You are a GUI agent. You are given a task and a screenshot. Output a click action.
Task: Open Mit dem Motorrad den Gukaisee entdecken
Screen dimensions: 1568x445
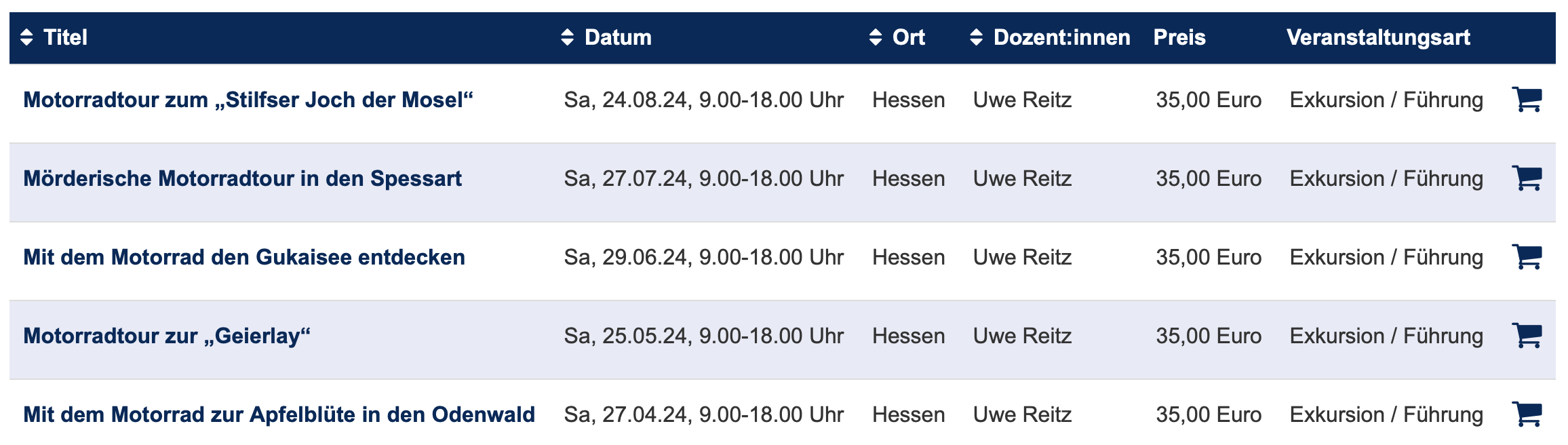(244, 257)
